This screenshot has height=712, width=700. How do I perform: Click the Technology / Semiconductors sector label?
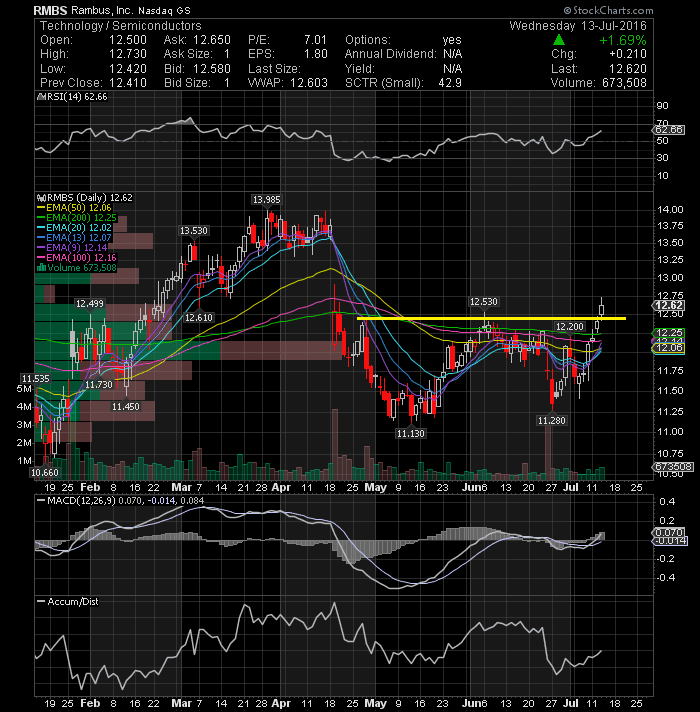coord(120,25)
